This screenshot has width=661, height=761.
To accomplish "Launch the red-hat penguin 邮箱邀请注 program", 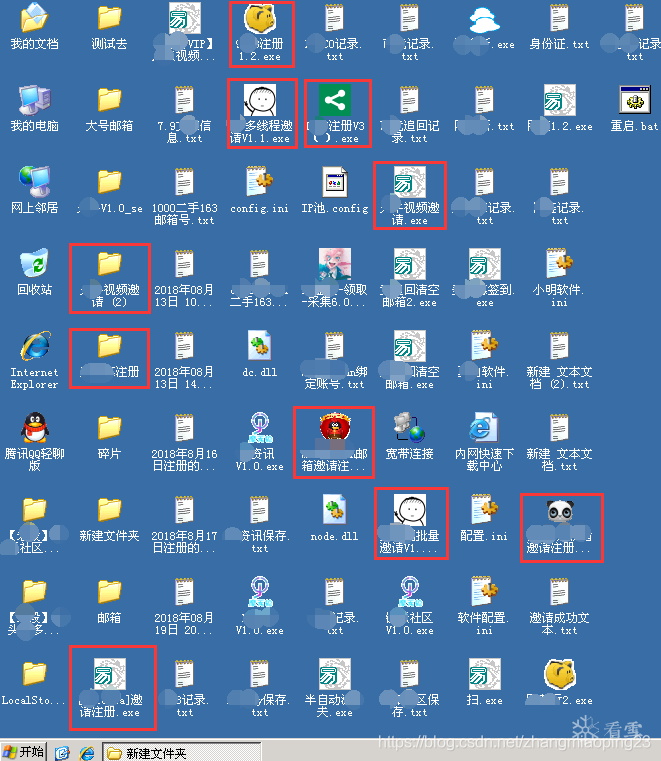I will click(334, 443).
